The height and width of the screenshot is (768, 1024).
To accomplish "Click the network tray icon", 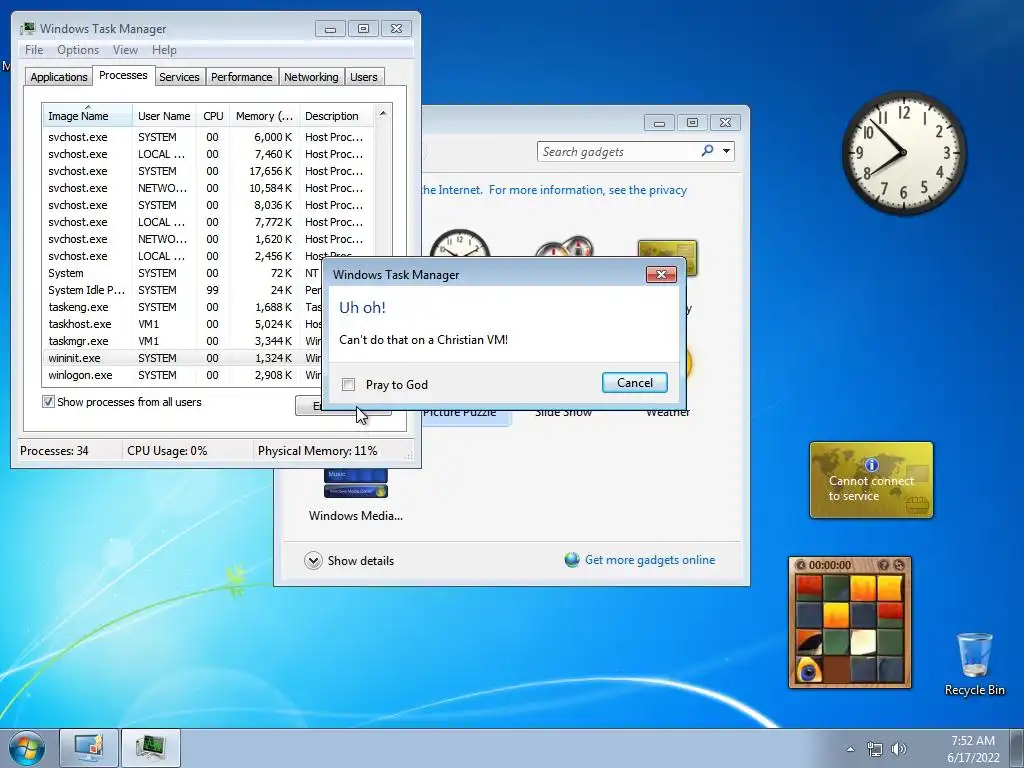I will point(874,749).
